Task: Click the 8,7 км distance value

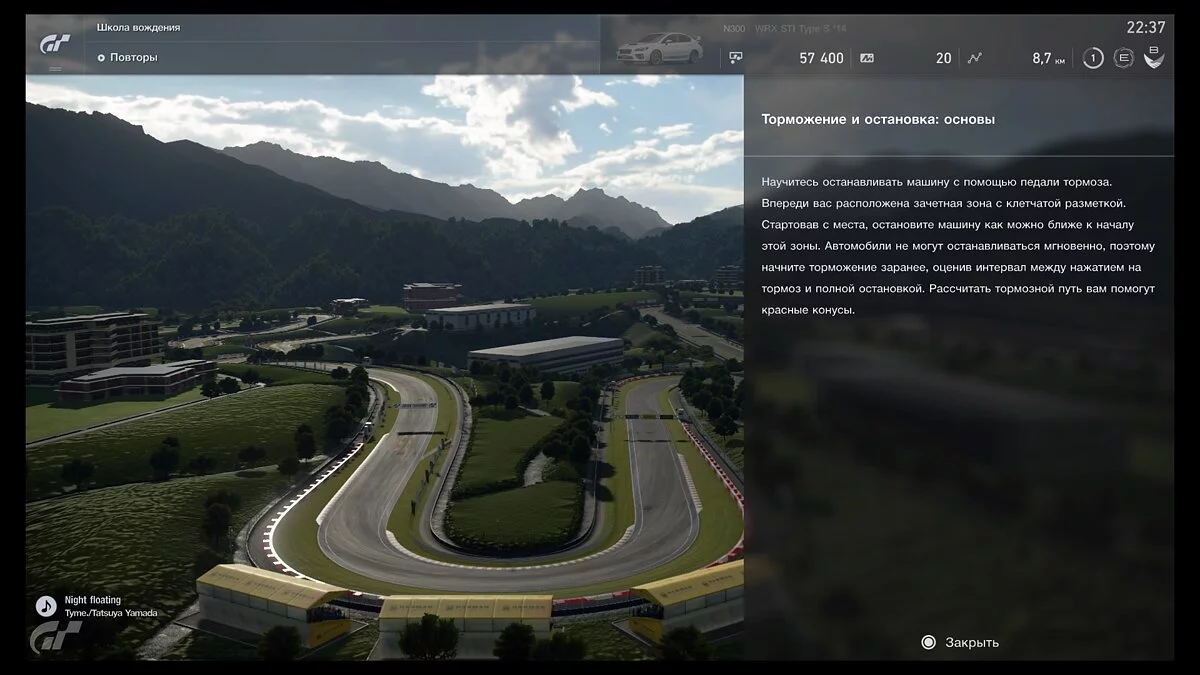Action: click(1049, 58)
